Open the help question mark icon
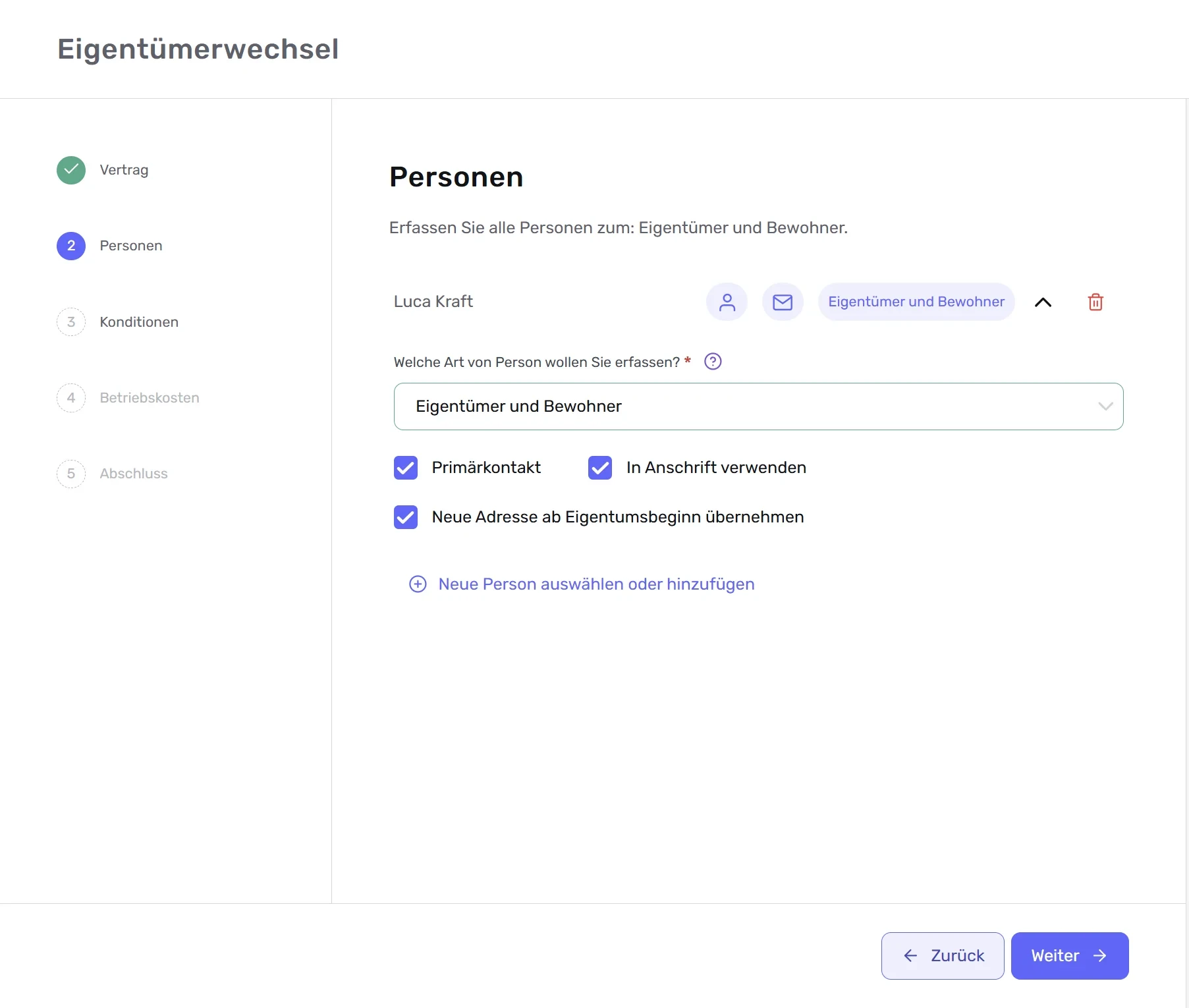The image size is (1189, 1008). pyautogui.click(x=713, y=362)
